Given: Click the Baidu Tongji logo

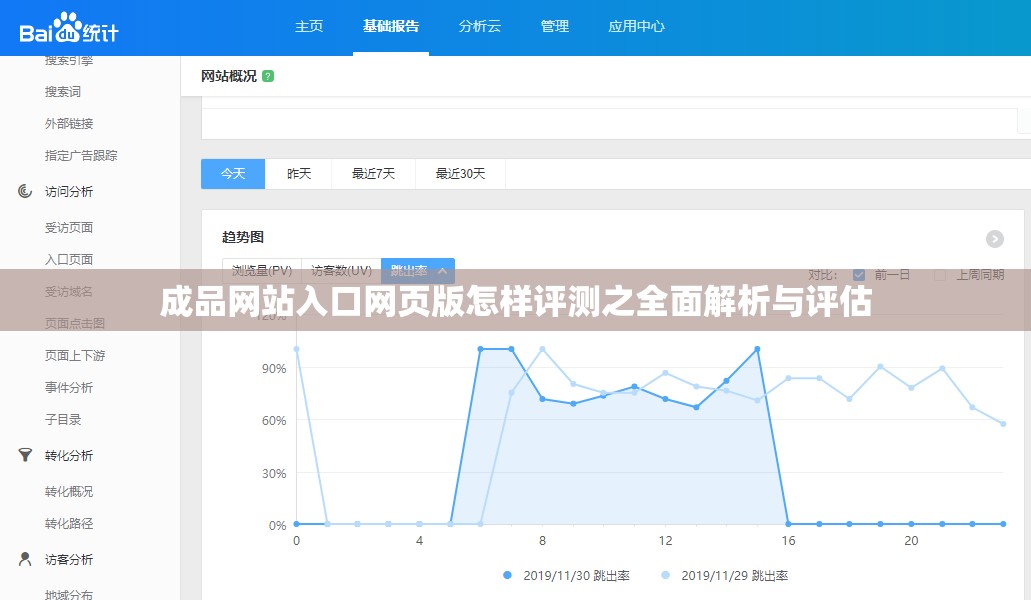Looking at the screenshot, I should point(68,28).
